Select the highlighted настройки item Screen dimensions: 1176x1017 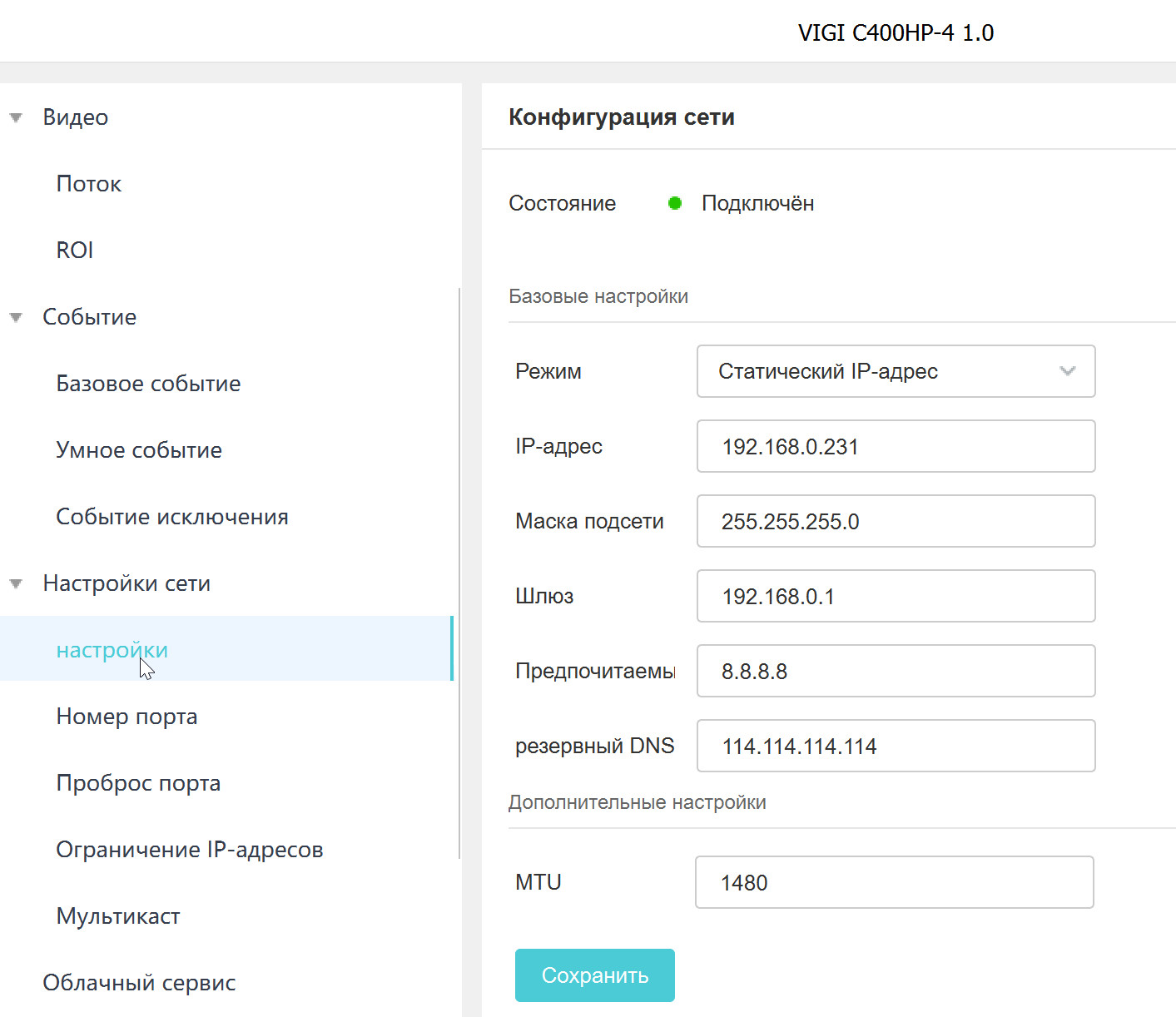click(226, 649)
